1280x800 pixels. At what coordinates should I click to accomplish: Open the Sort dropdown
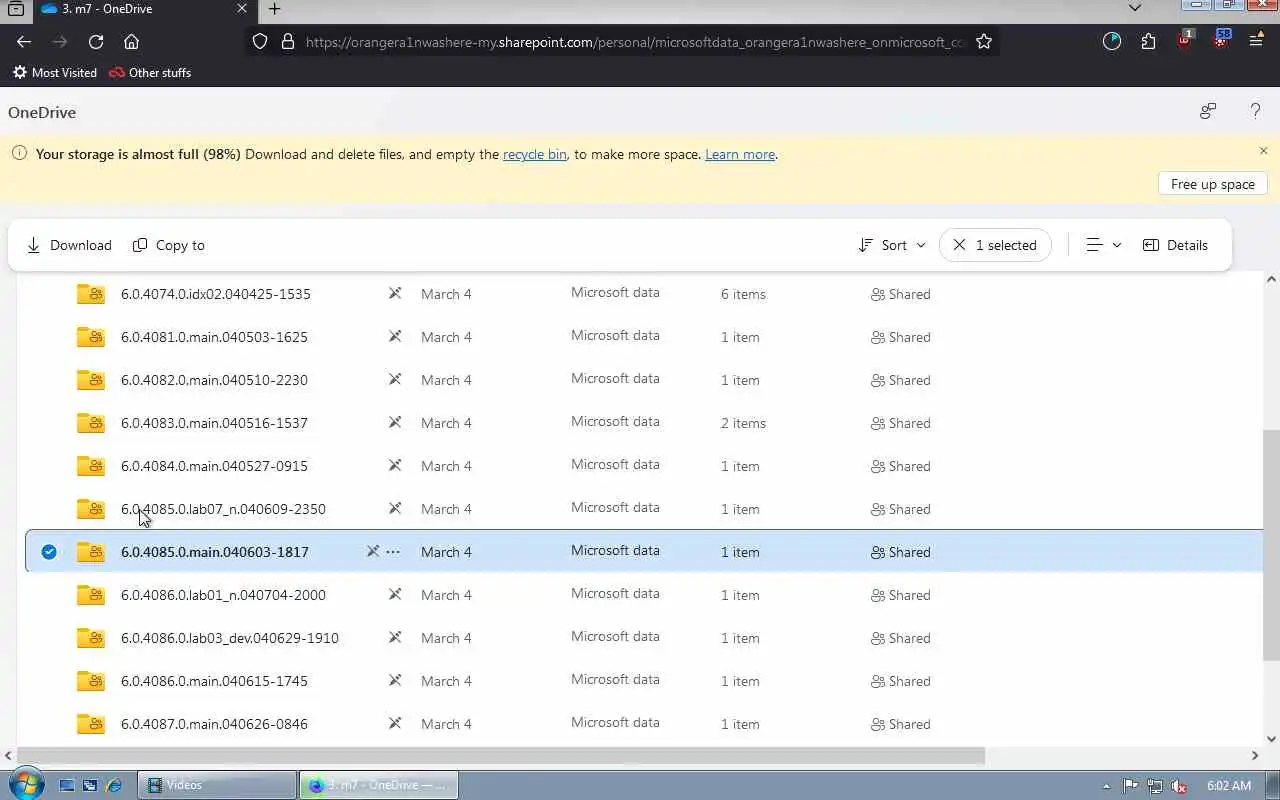click(892, 245)
